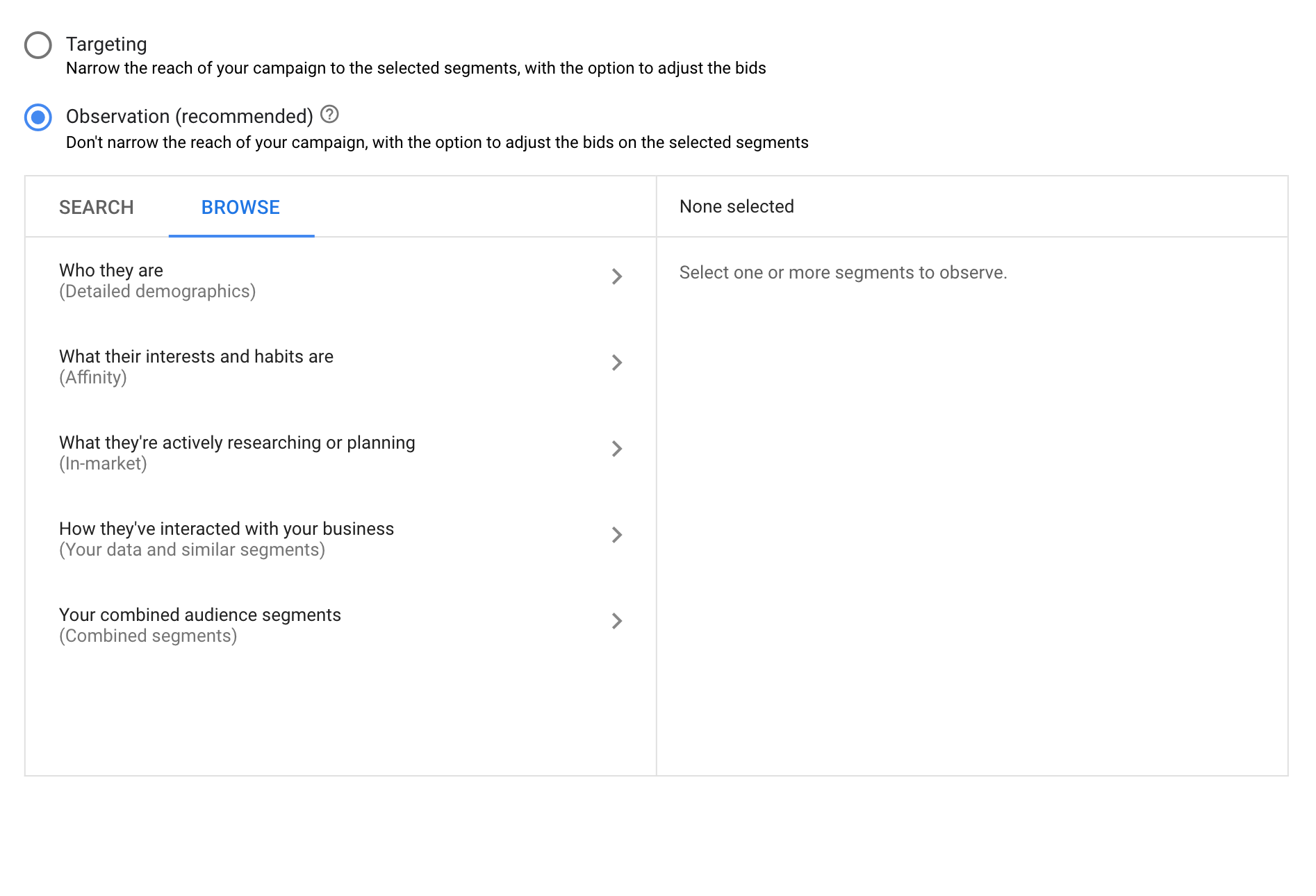Expand the In-market segments chevron
Image resolution: width=1316 pixels, height=896 pixels.
pos(617,449)
